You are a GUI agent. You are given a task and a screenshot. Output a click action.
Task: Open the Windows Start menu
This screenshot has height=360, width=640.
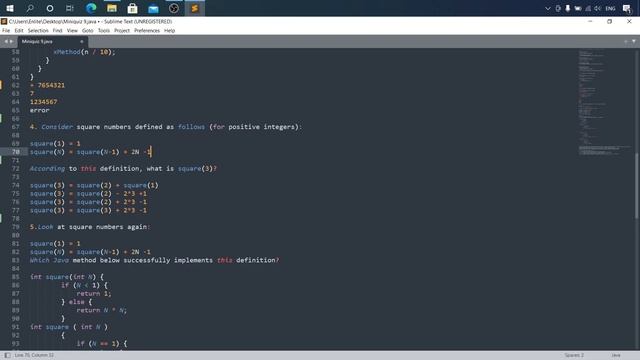coord(10,8)
